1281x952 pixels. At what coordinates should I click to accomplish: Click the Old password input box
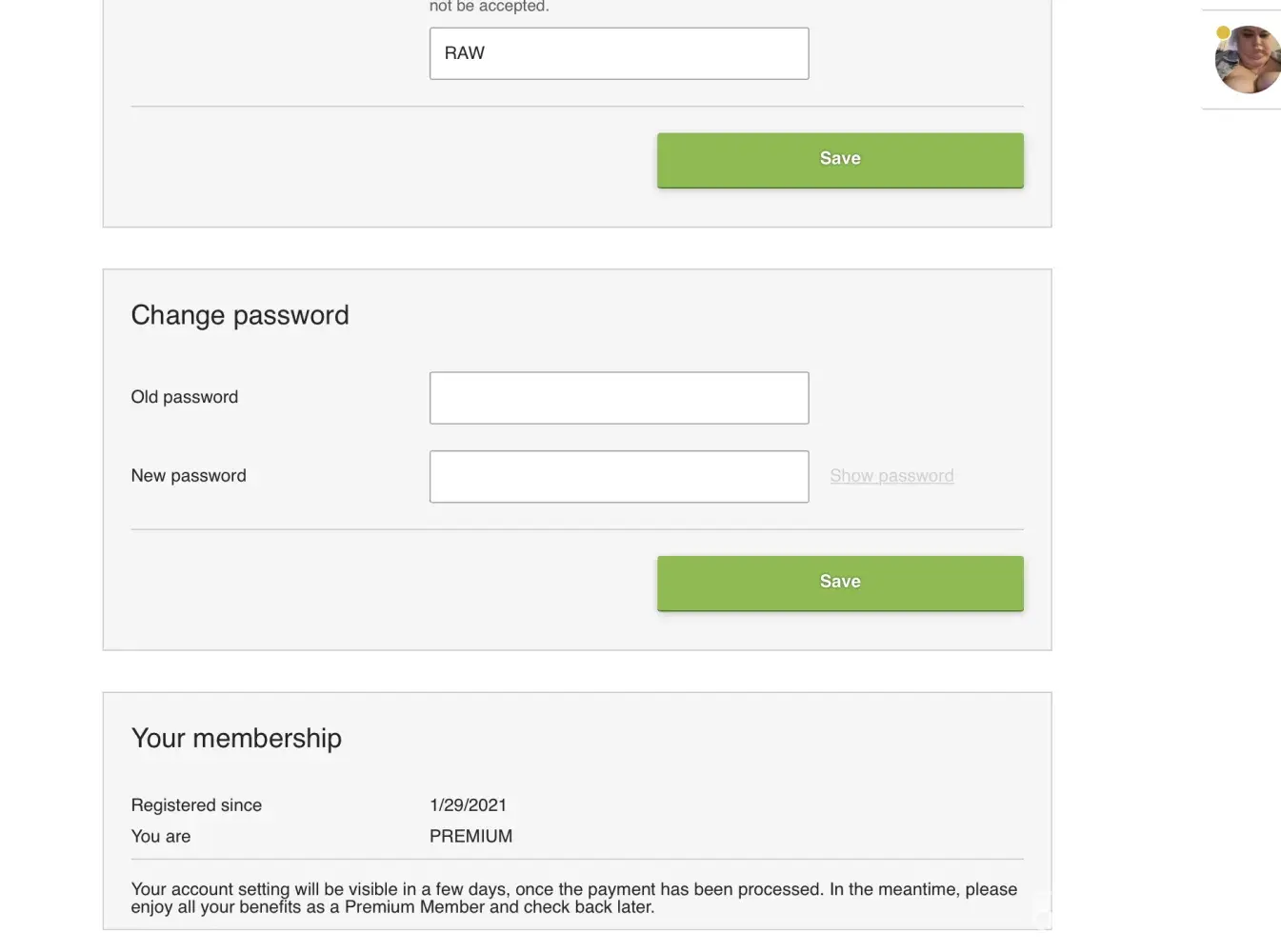619,398
